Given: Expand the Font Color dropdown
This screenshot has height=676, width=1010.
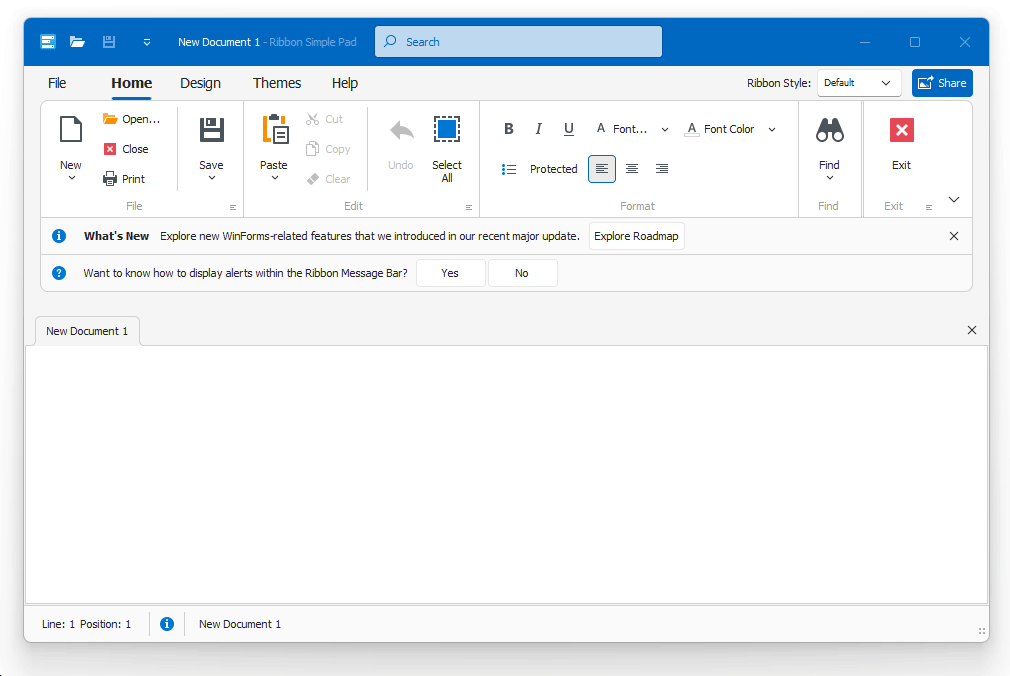Looking at the screenshot, I should (771, 129).
